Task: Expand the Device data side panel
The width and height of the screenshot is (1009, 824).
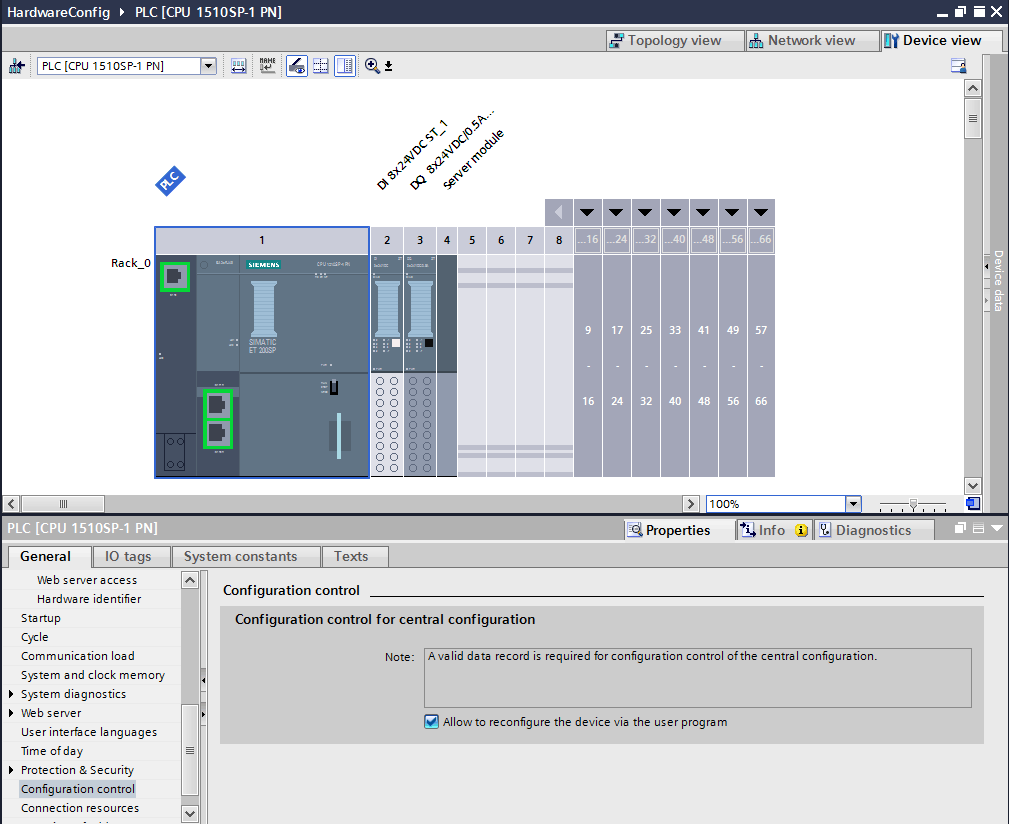Action: [986, 266]
